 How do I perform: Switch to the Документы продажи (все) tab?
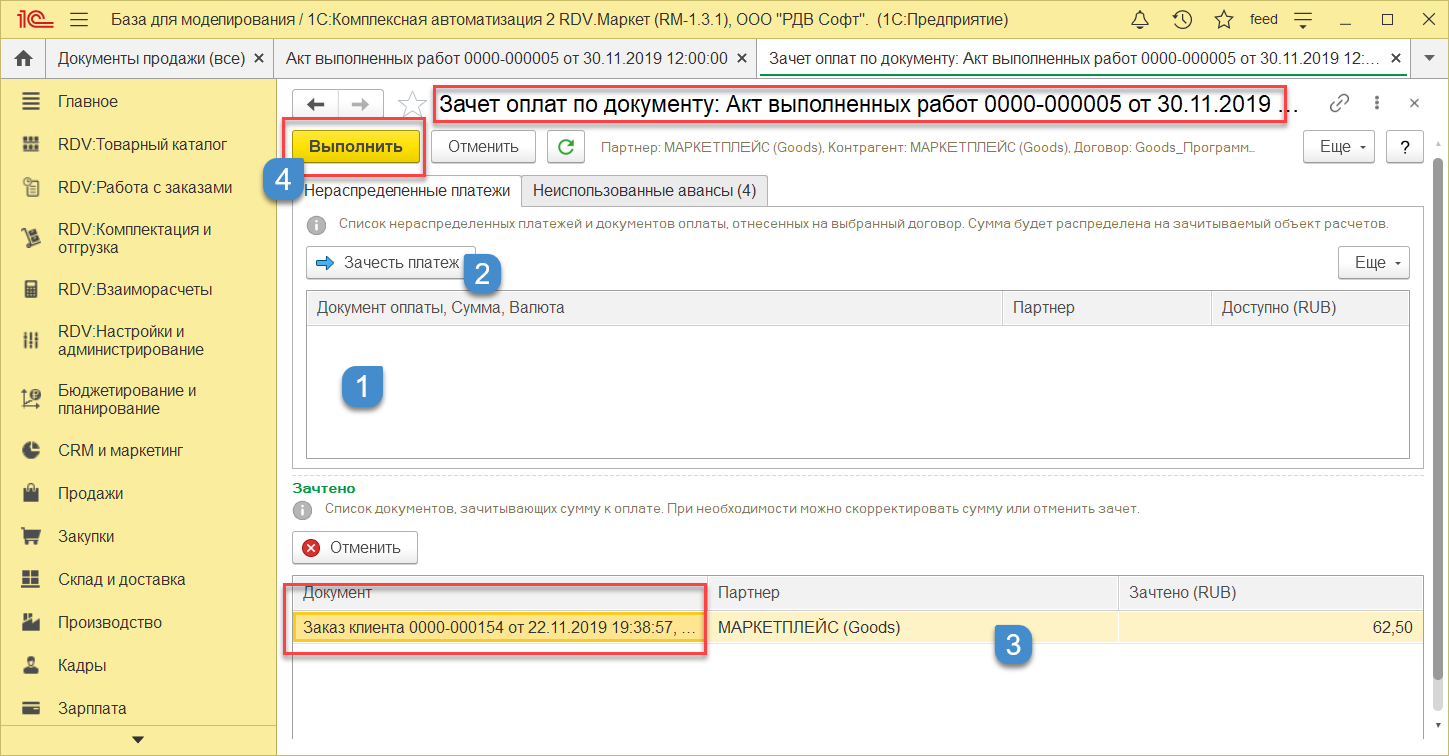pyautogui.click(x=151, y=59)
